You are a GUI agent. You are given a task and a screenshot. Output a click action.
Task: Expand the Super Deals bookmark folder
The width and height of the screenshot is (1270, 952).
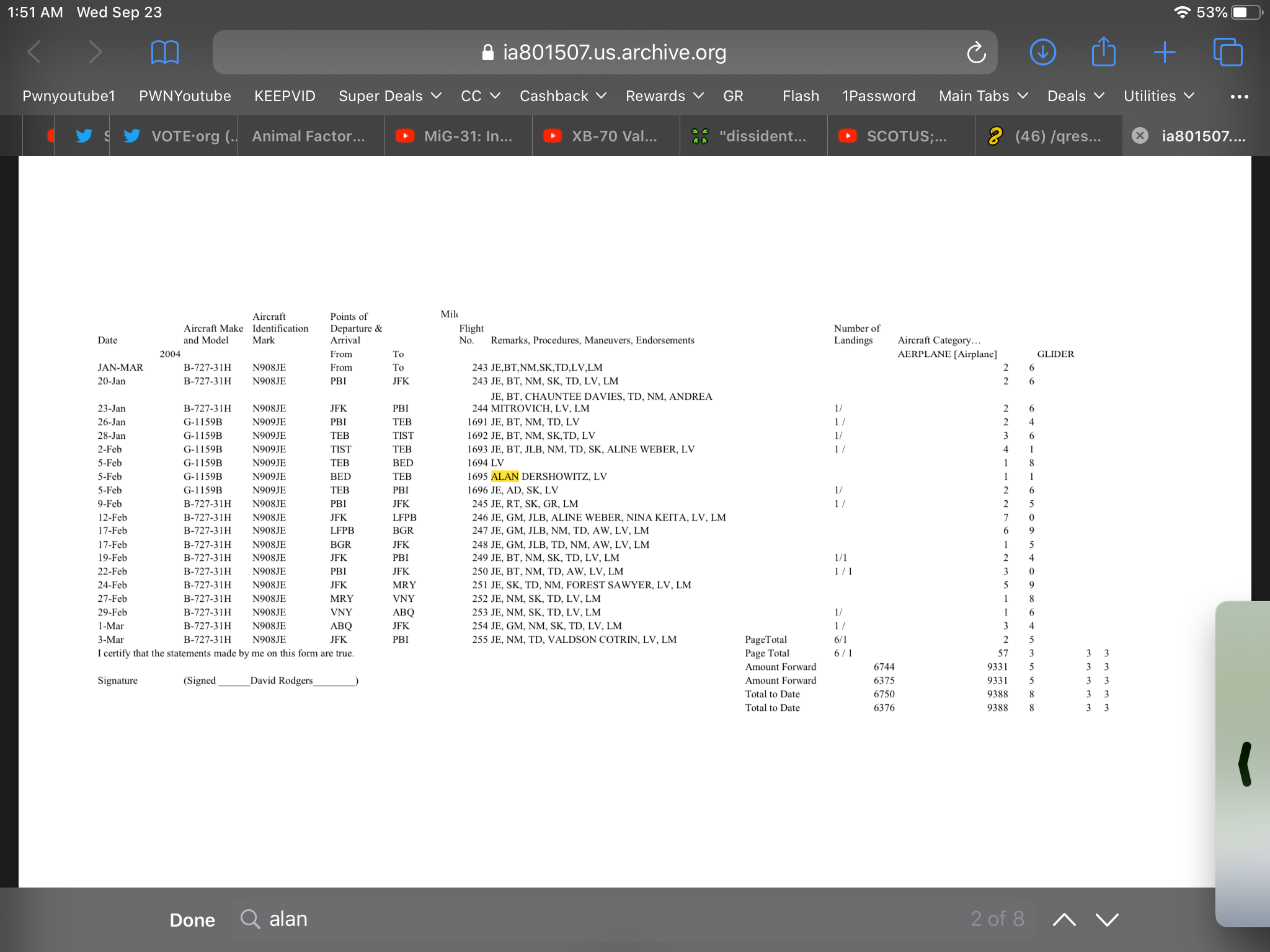390,96
